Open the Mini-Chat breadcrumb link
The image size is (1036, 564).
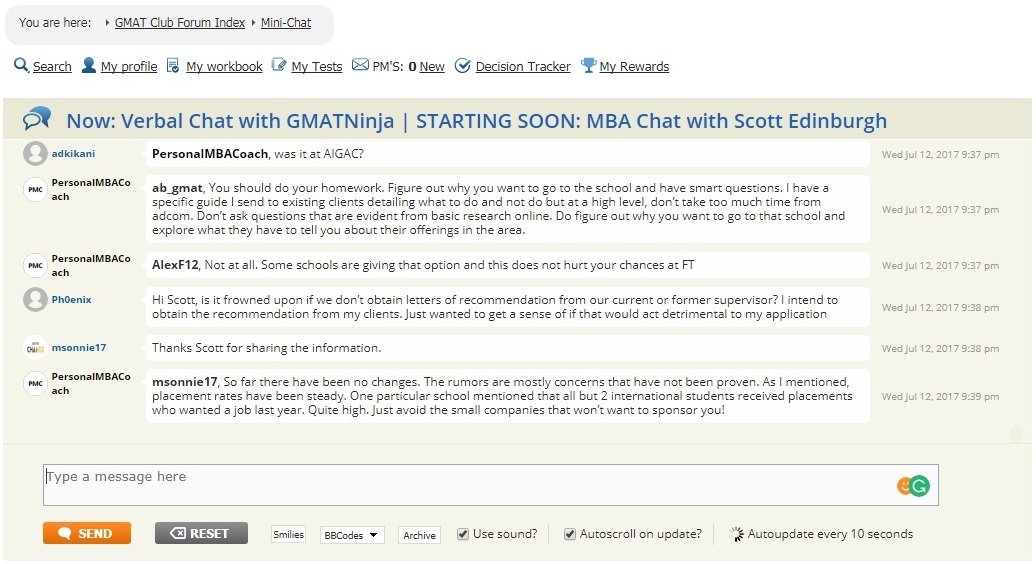[286, 23]
